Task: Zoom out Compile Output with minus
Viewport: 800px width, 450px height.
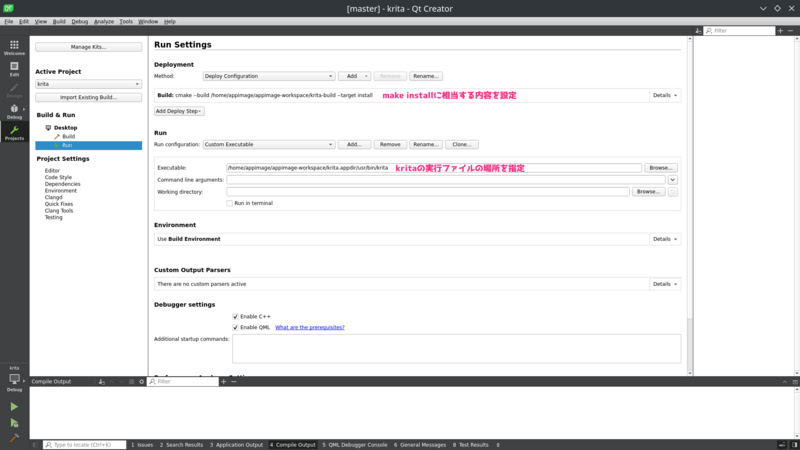Action: click(234, 382)
